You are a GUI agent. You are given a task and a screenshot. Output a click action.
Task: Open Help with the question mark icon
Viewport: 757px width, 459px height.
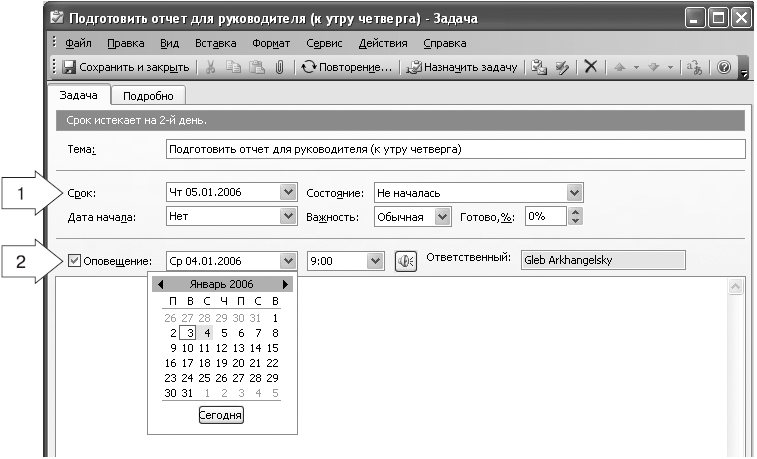724,67
